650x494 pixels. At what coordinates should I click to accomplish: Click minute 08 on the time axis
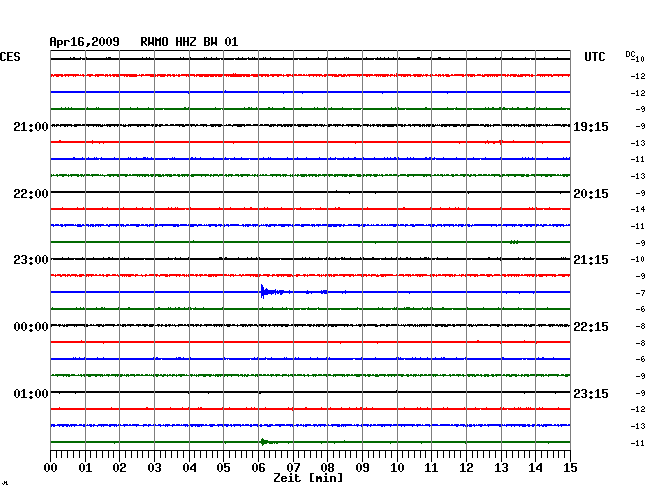(x=327, y=468)
